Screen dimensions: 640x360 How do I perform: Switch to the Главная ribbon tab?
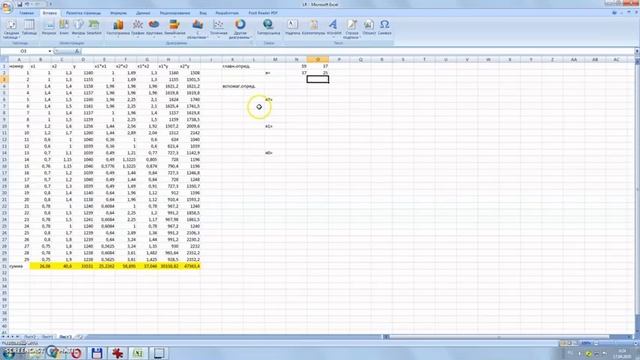tap(27, 13)
